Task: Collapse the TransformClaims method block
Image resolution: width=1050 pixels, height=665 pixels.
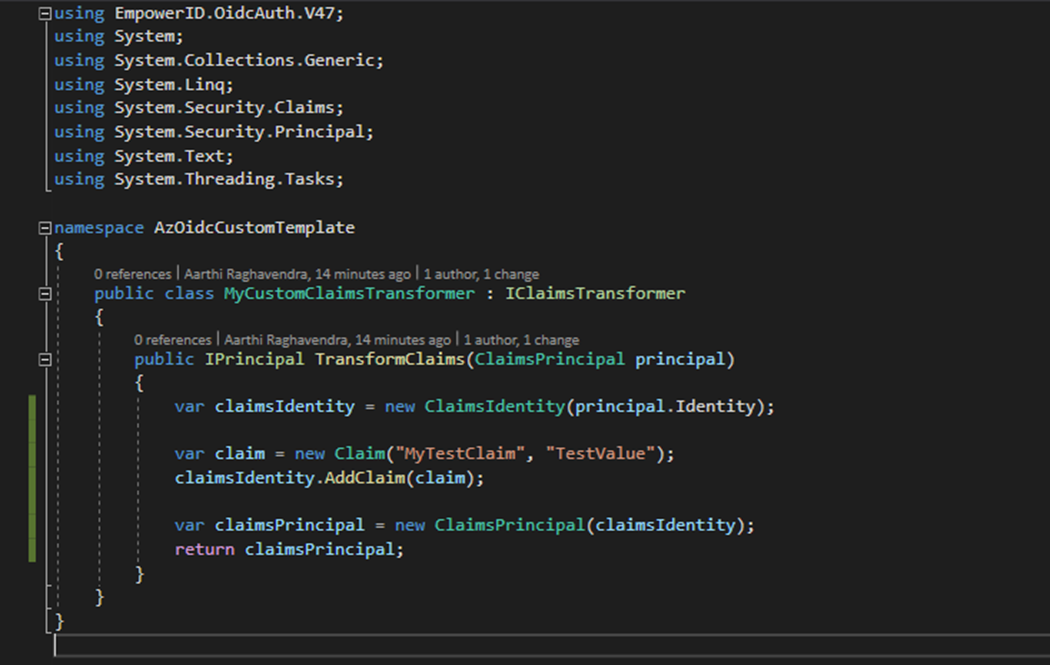Action: 44,359
